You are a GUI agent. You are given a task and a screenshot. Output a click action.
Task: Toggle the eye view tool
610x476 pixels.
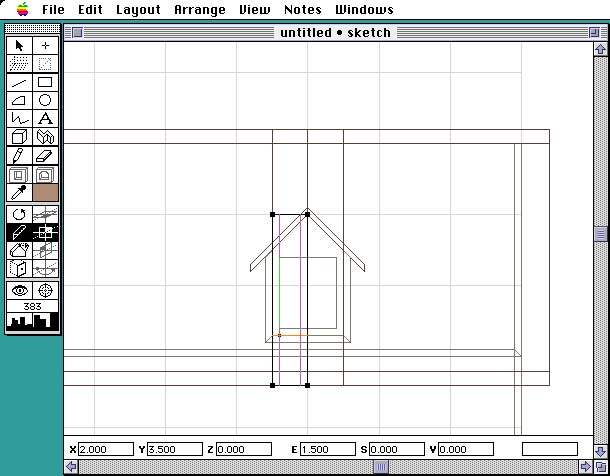tap(19, 290)
